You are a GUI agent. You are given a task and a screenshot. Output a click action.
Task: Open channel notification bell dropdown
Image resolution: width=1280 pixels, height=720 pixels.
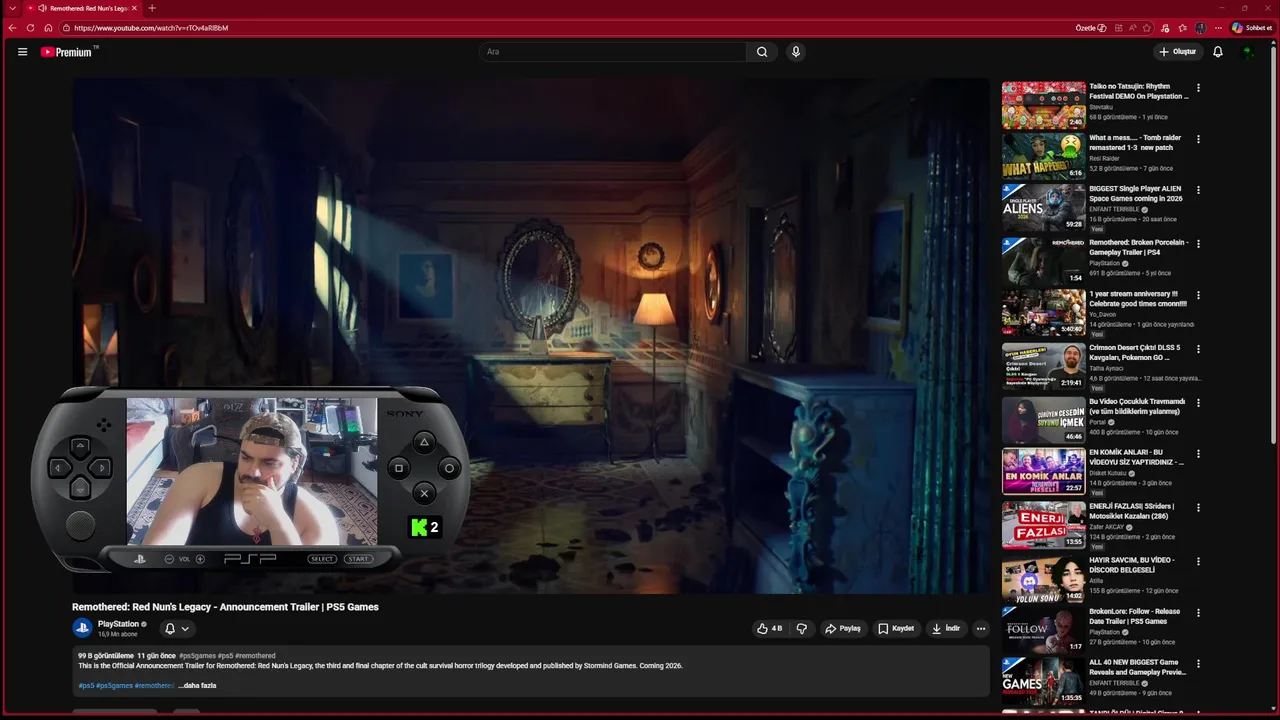(177, 628)
